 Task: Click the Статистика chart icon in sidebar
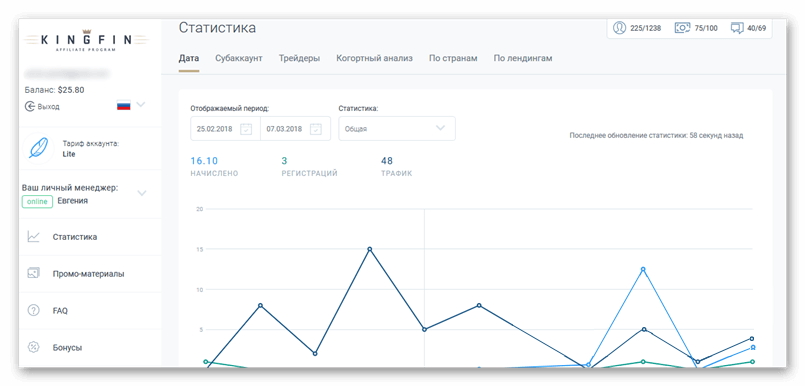coord(34,237)
